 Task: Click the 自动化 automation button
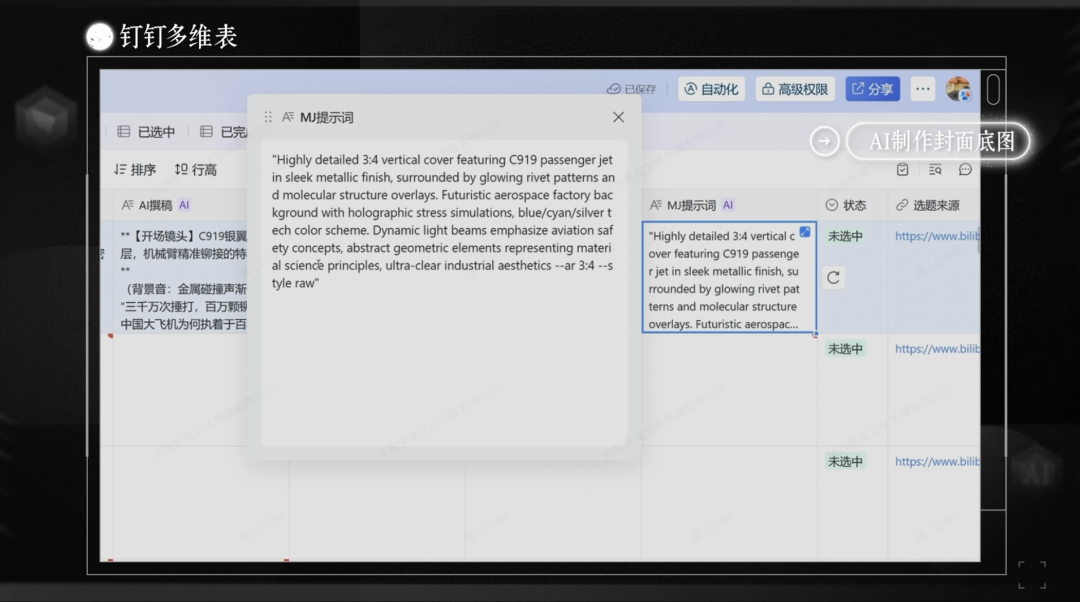(712, 89)
